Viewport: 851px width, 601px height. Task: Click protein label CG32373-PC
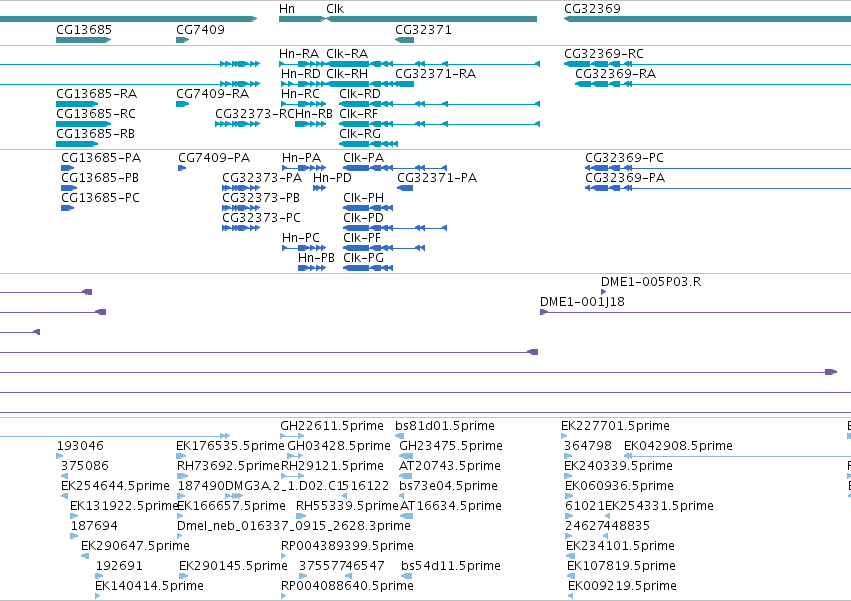(262, 218)
